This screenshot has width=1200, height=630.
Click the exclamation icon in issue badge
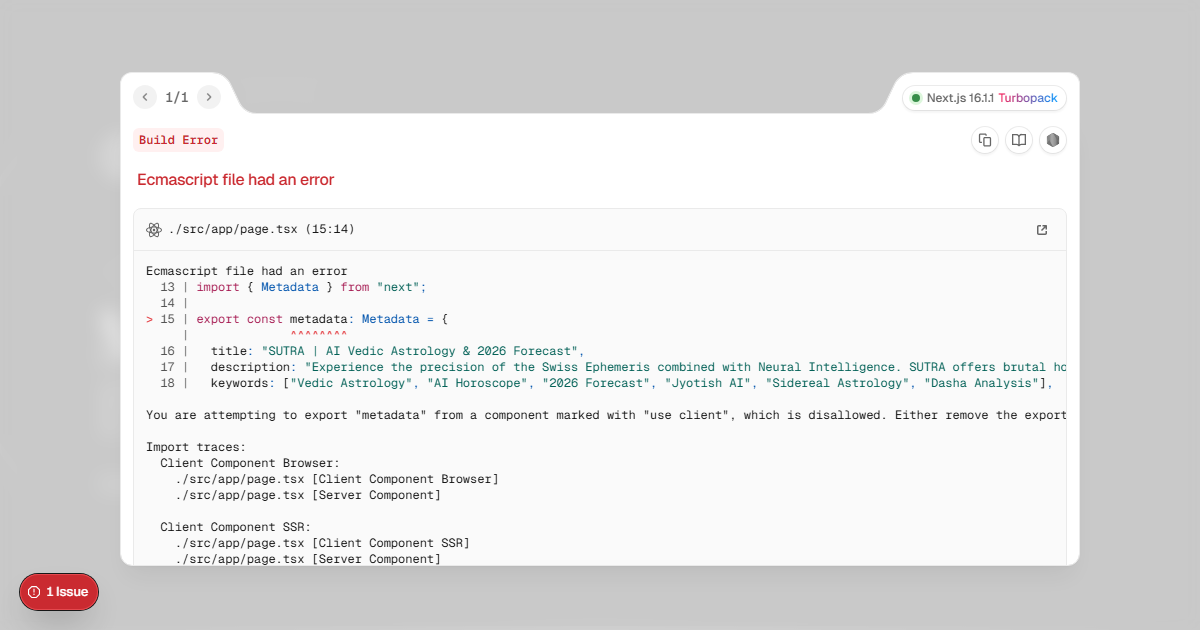click(34, 592)
